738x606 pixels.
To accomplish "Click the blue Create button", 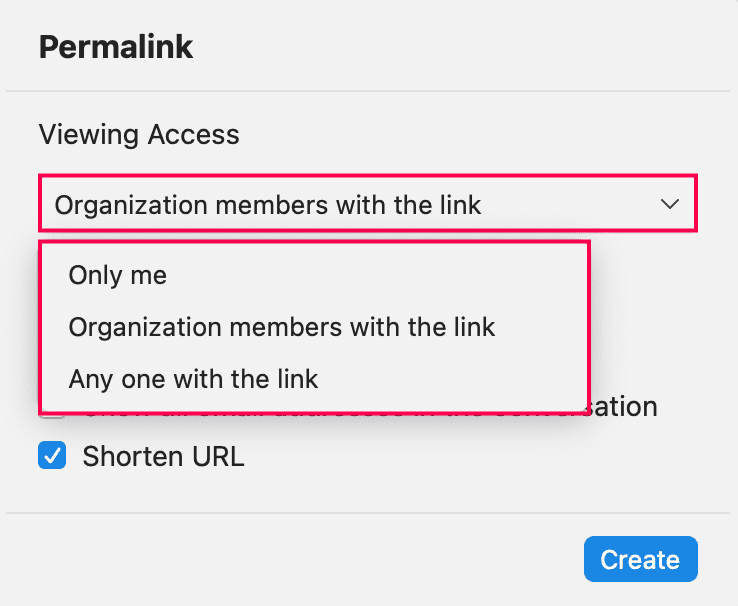I will (640, 560).
